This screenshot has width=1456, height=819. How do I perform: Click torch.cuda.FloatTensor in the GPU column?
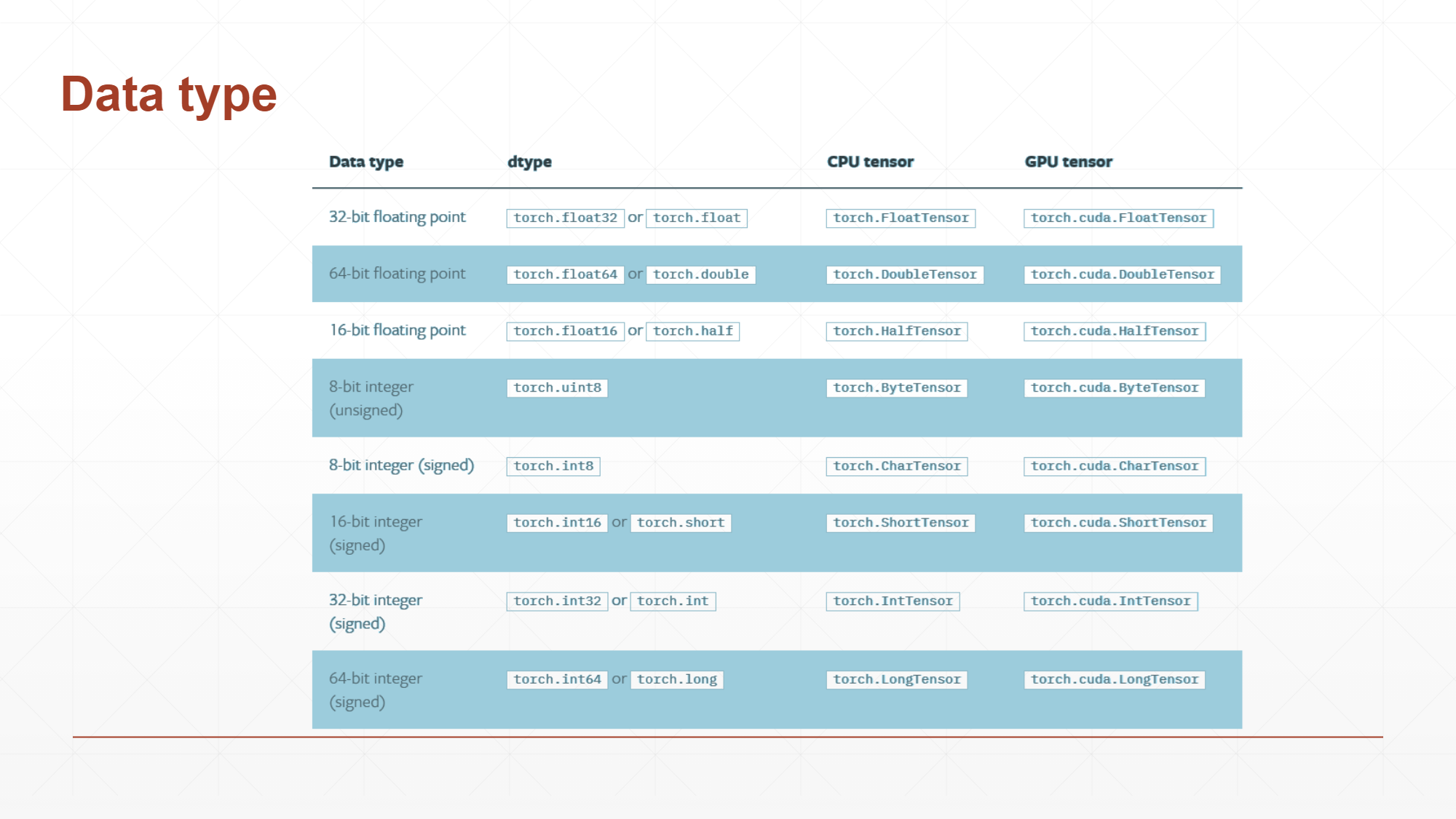click(1118, 218)
